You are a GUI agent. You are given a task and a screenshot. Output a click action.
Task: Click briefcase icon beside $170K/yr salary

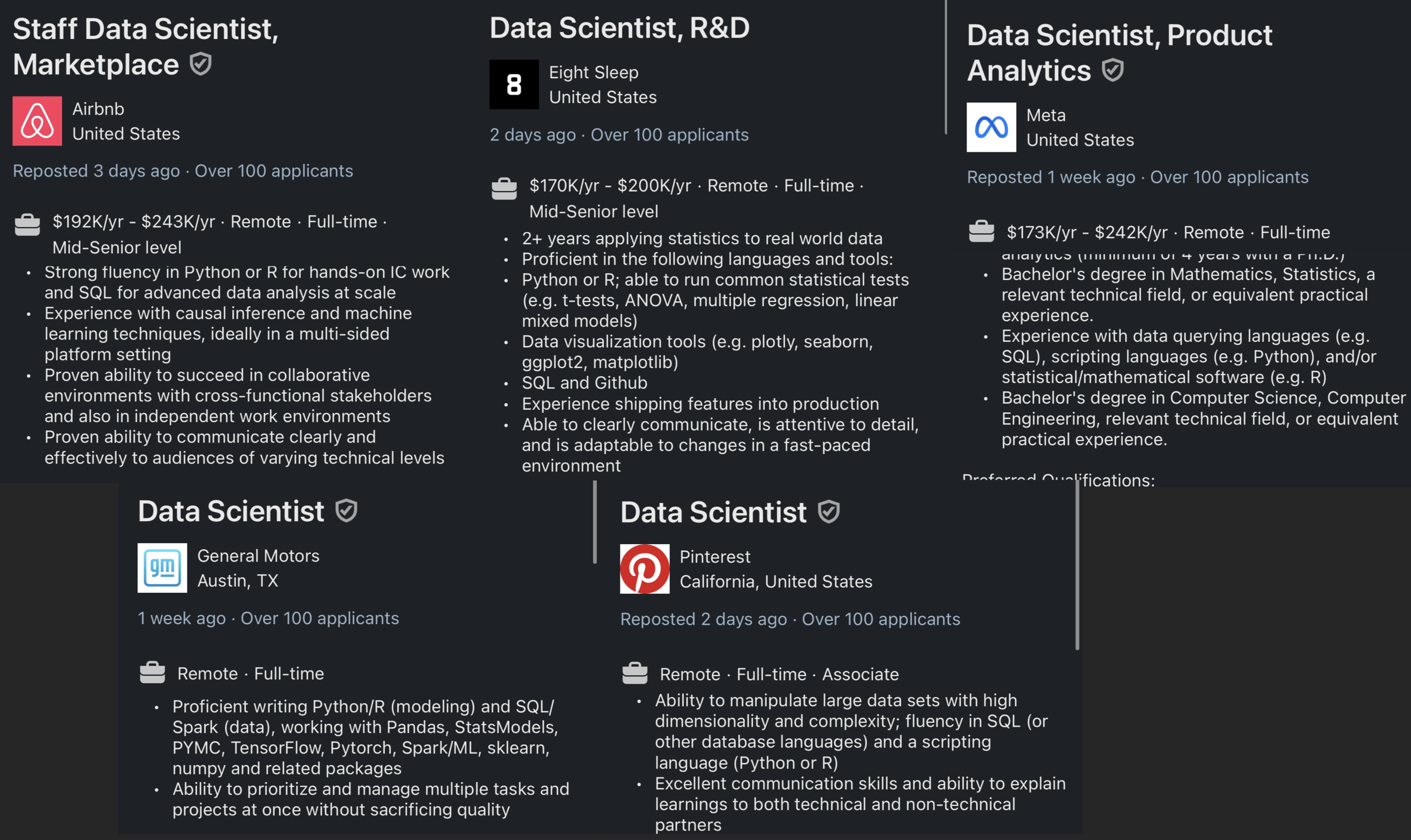click(x=504, y=189)
